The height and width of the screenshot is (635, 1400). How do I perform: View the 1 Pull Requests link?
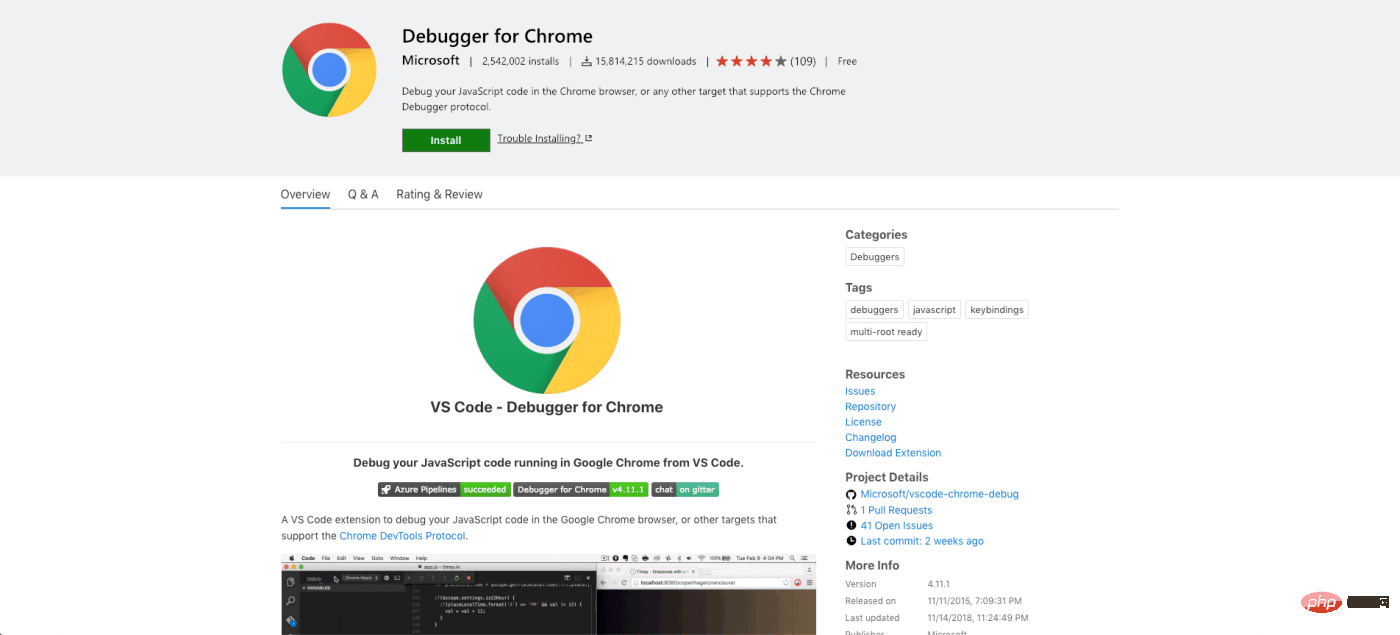tap(896, 510)
